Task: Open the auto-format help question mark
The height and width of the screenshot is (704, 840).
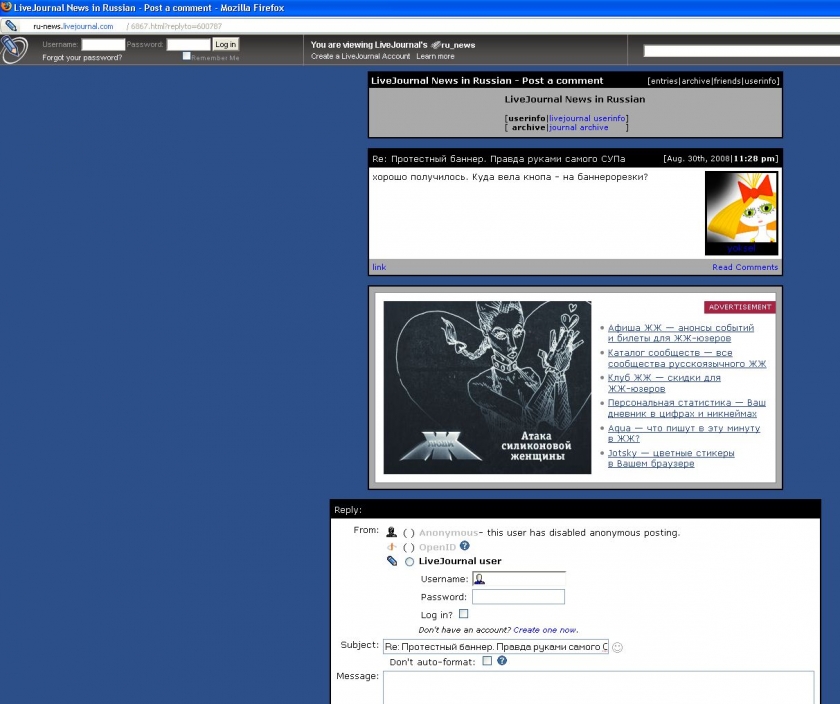Action: (x=502, y=661)
